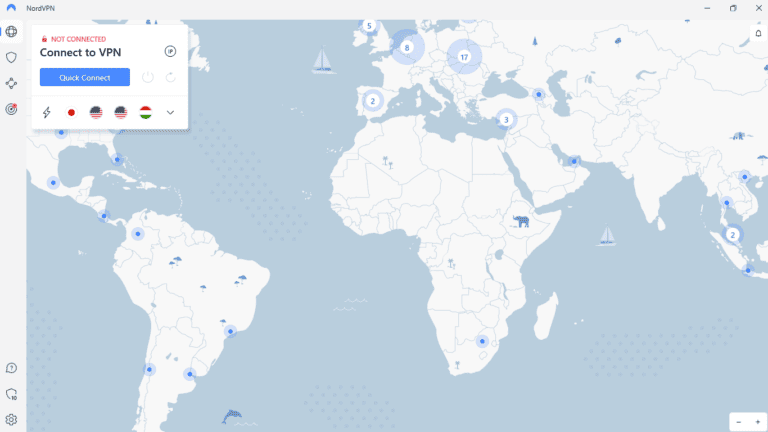
Task: Zoom out the map with minus button
Action: coord(739,422)
